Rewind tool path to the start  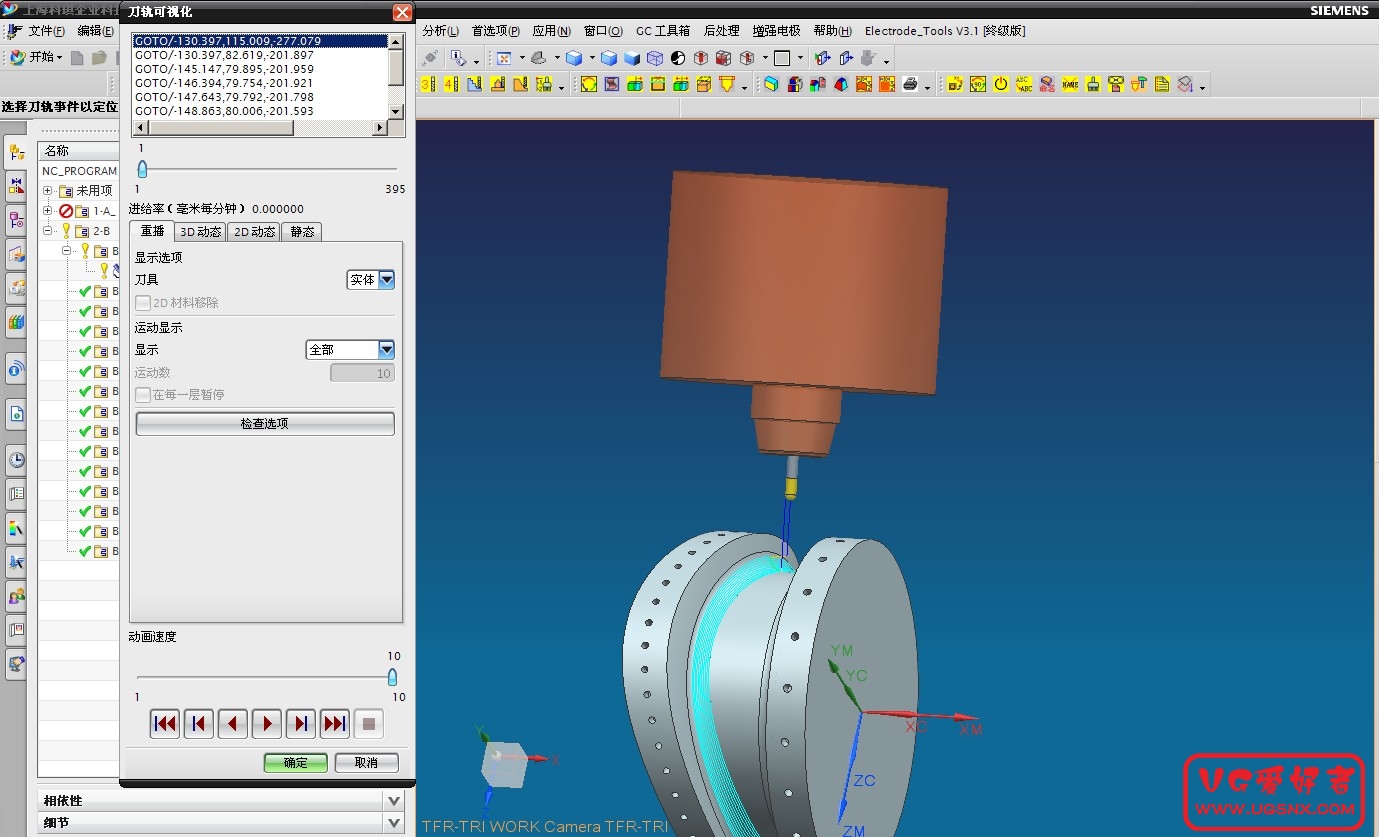pyautogui.click(x=165, y=723)
